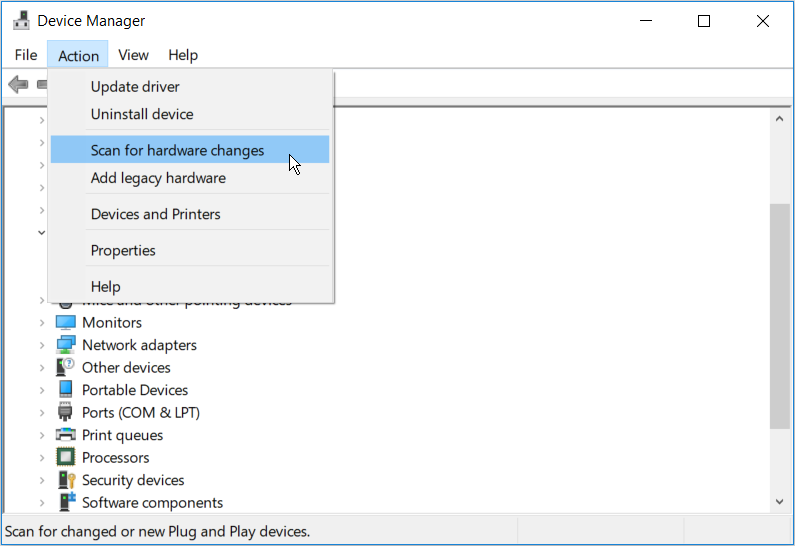795x546 pixels.
Task: Click the Software components icon
Action: (65, 502)
